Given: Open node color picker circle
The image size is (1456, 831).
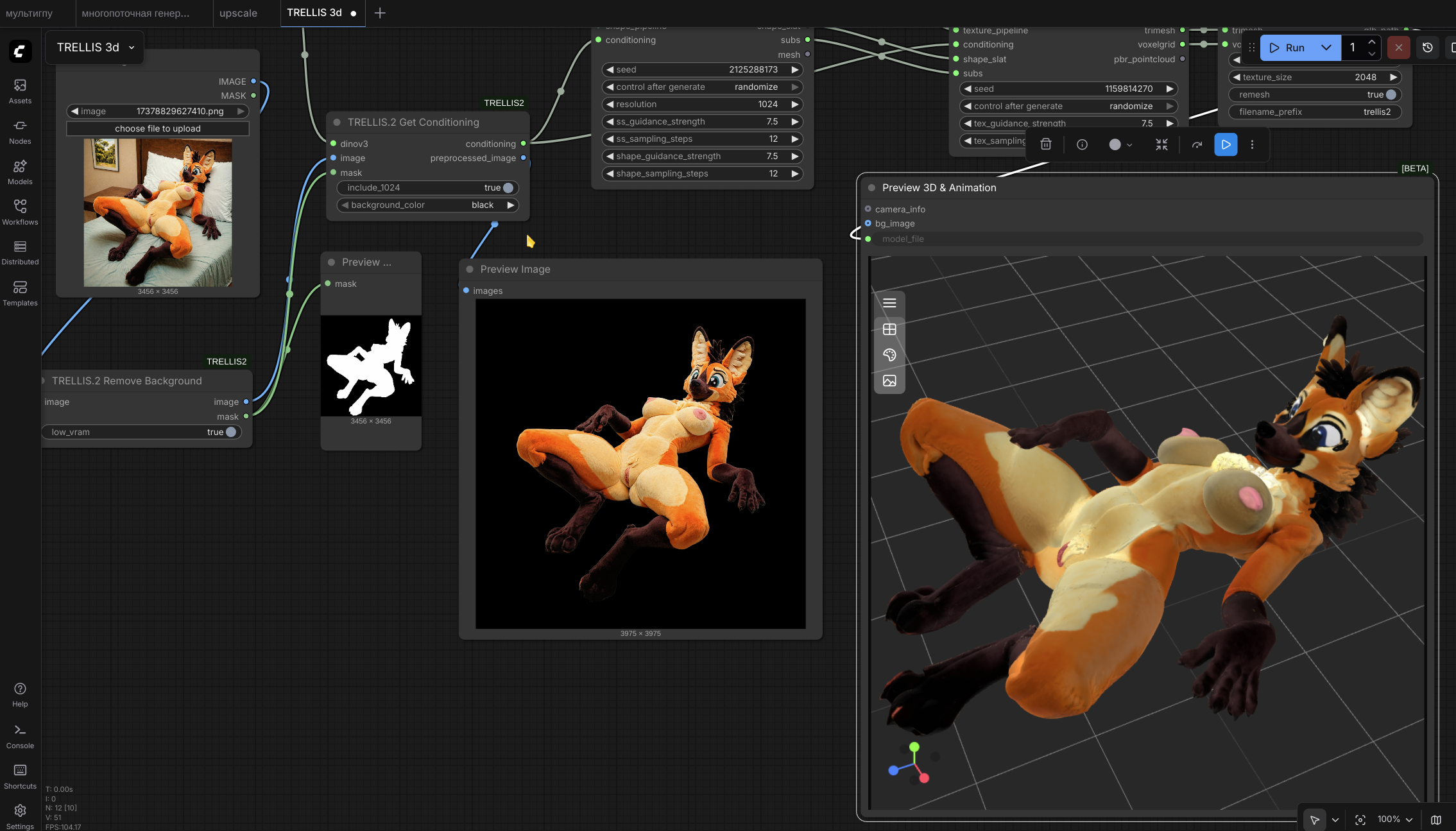Looking at the screenshot, I should pos(1115,144).
